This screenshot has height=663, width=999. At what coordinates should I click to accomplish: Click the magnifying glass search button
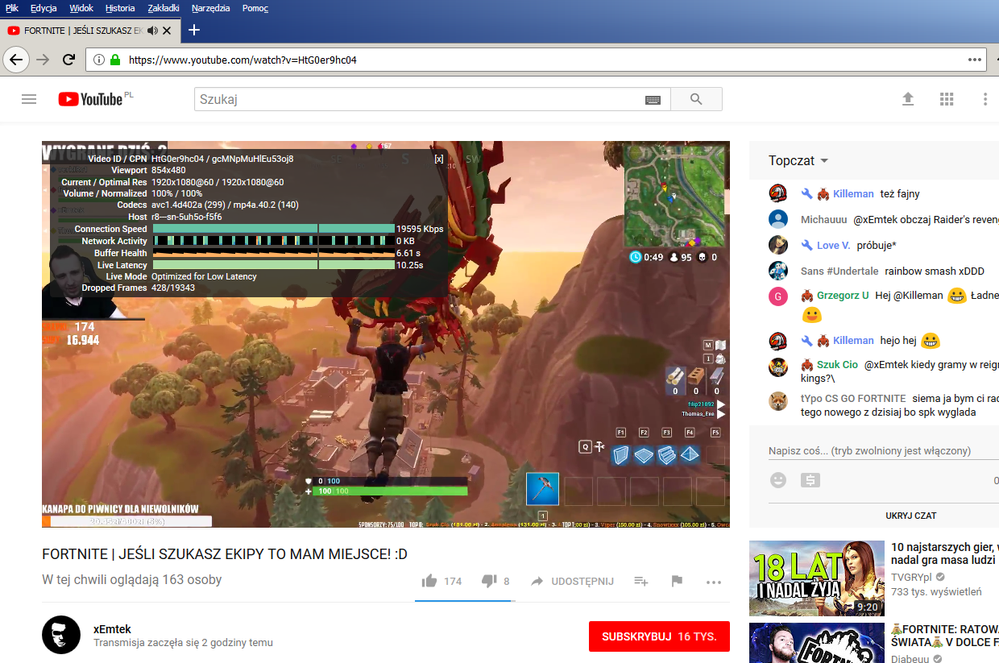click(696, 99)
